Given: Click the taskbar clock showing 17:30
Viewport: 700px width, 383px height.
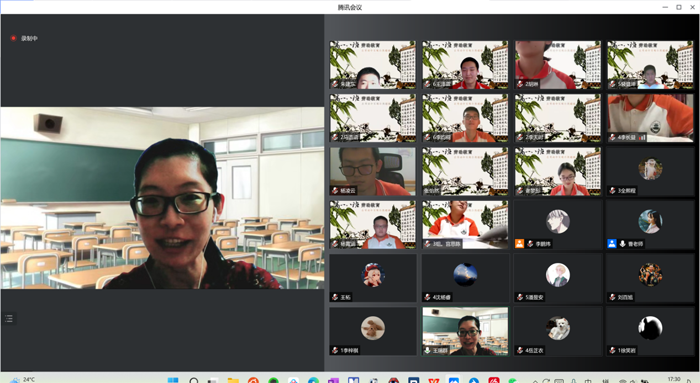Looking at the screenshot, I should click(x=674, y=379).
